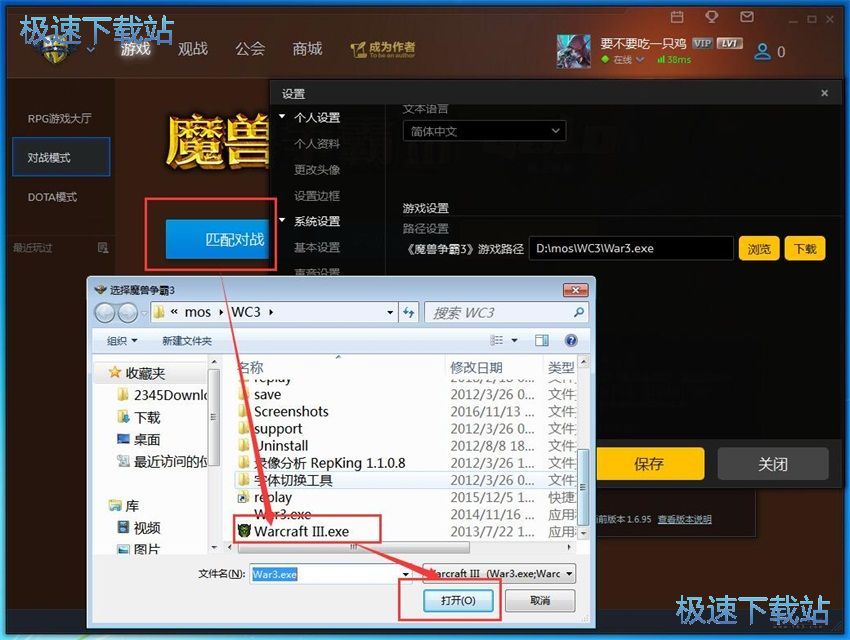850x640 pixels.
Task: Switch to the 游戏 tab
Action: (x=136, y=49)
